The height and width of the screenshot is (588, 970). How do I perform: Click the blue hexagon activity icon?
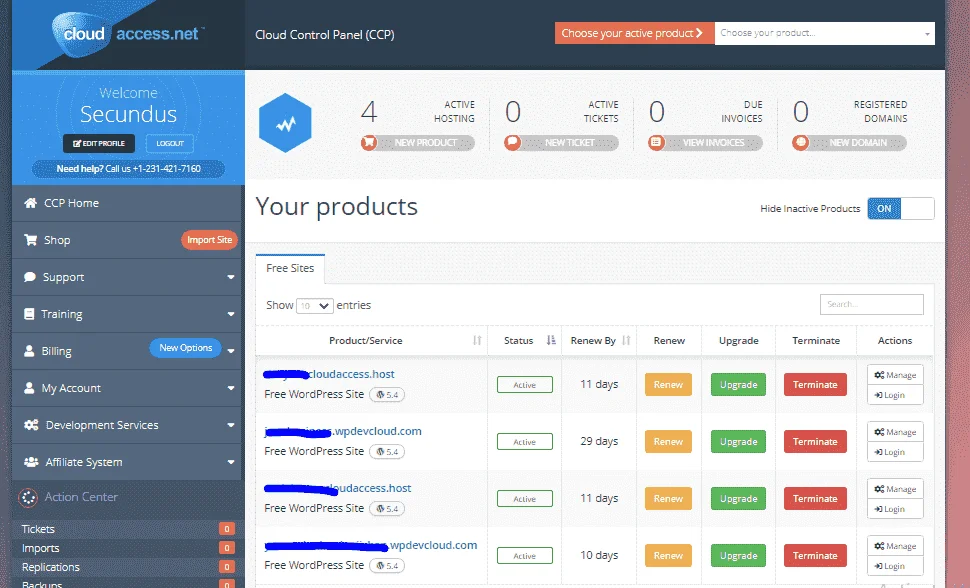[285, 123]
